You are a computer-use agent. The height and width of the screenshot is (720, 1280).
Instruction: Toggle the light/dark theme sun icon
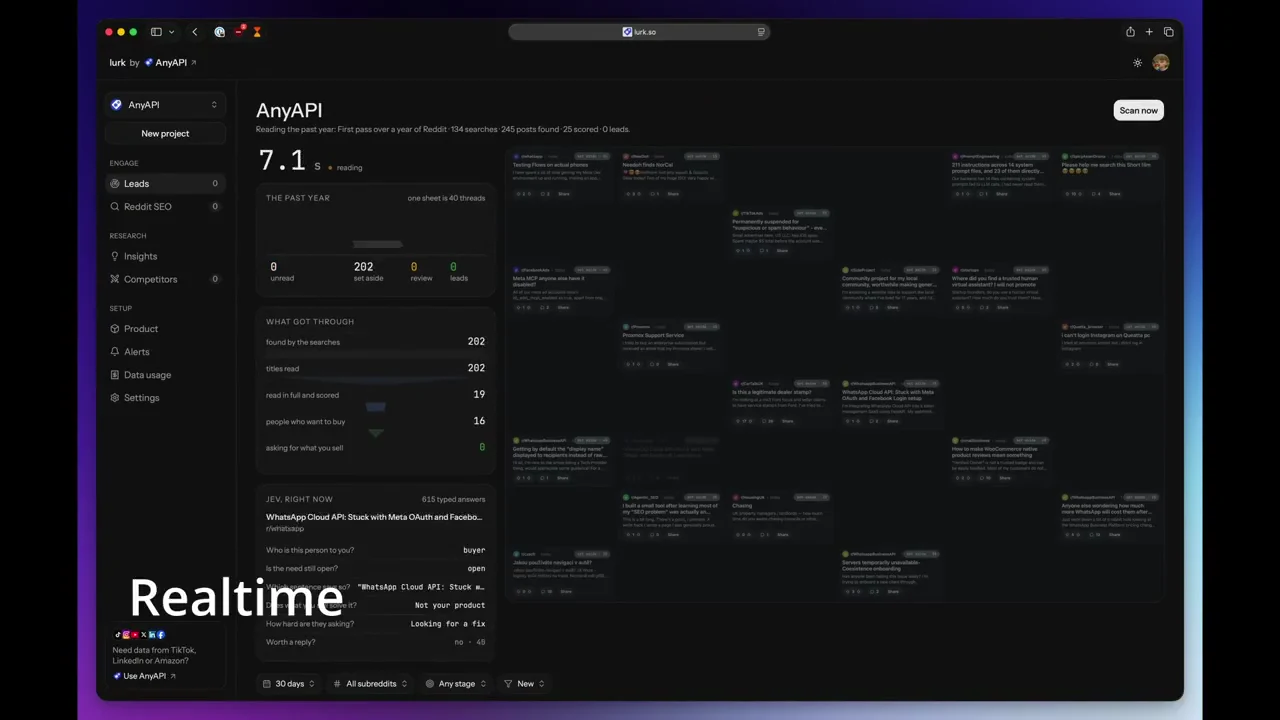click(x=1137, y=63)
